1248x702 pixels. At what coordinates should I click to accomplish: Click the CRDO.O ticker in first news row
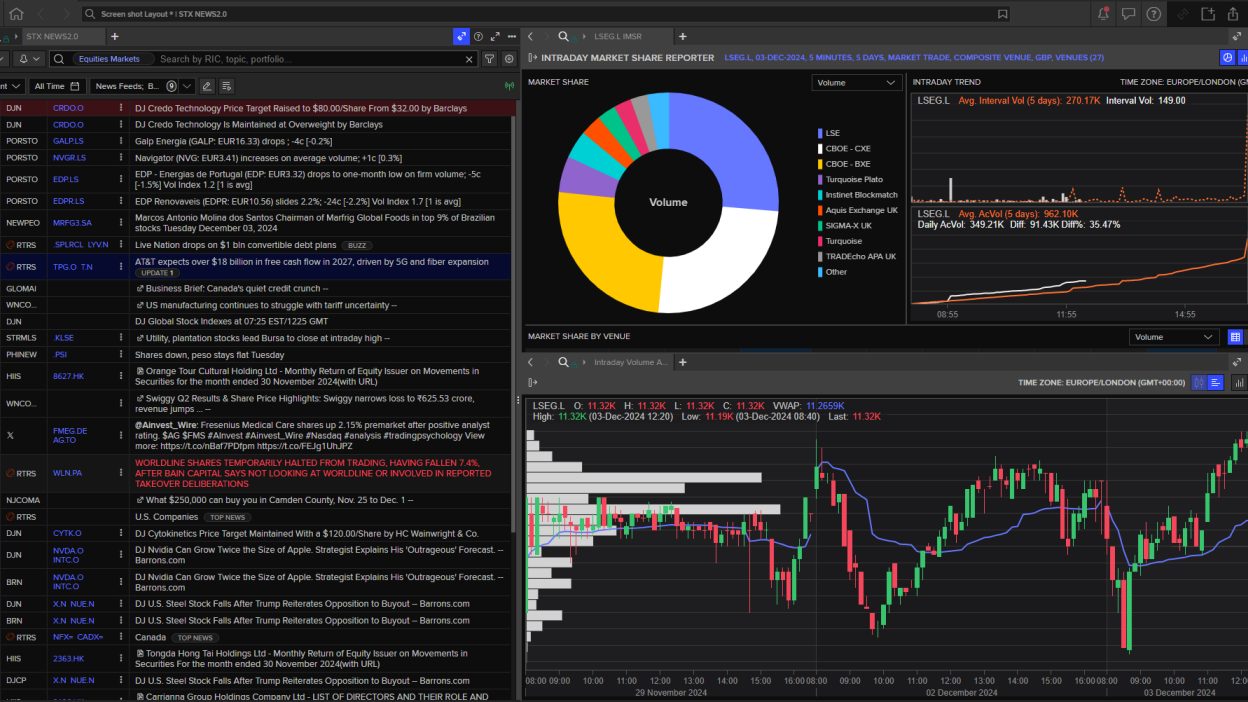[x=68, y=108]
